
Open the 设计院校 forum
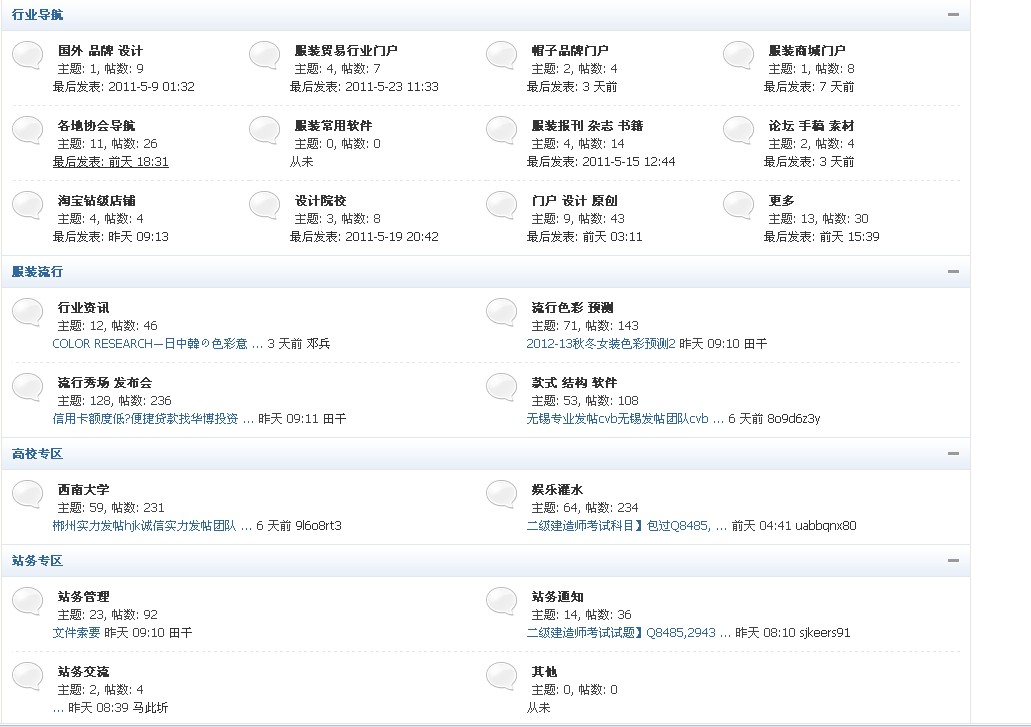320,200
